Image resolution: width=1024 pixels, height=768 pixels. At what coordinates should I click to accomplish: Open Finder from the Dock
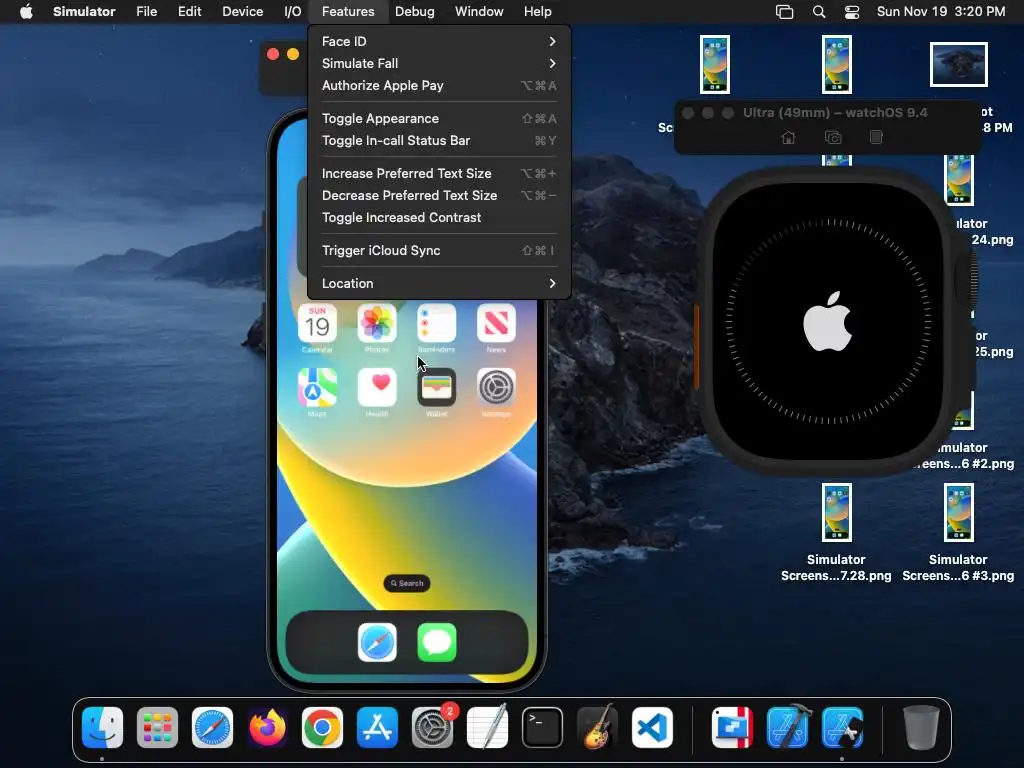click(x=103, y=727)
